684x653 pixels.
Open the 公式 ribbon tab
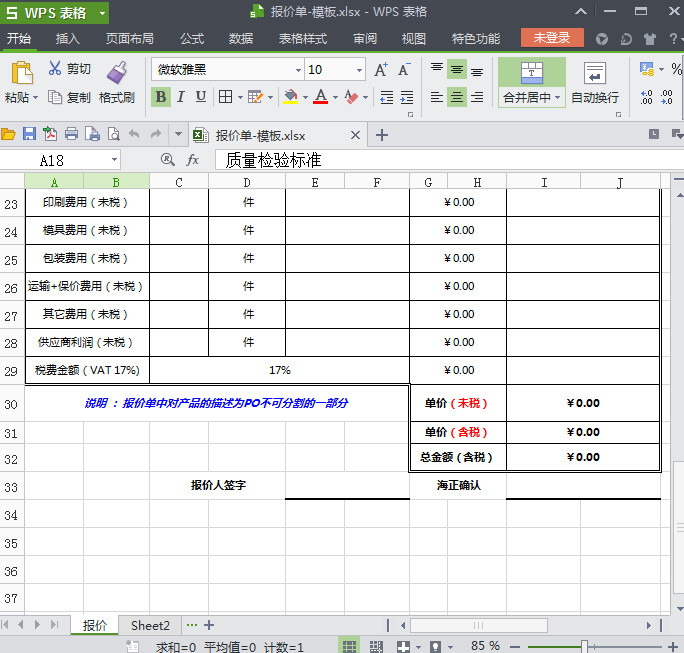(x=192, y=39)
